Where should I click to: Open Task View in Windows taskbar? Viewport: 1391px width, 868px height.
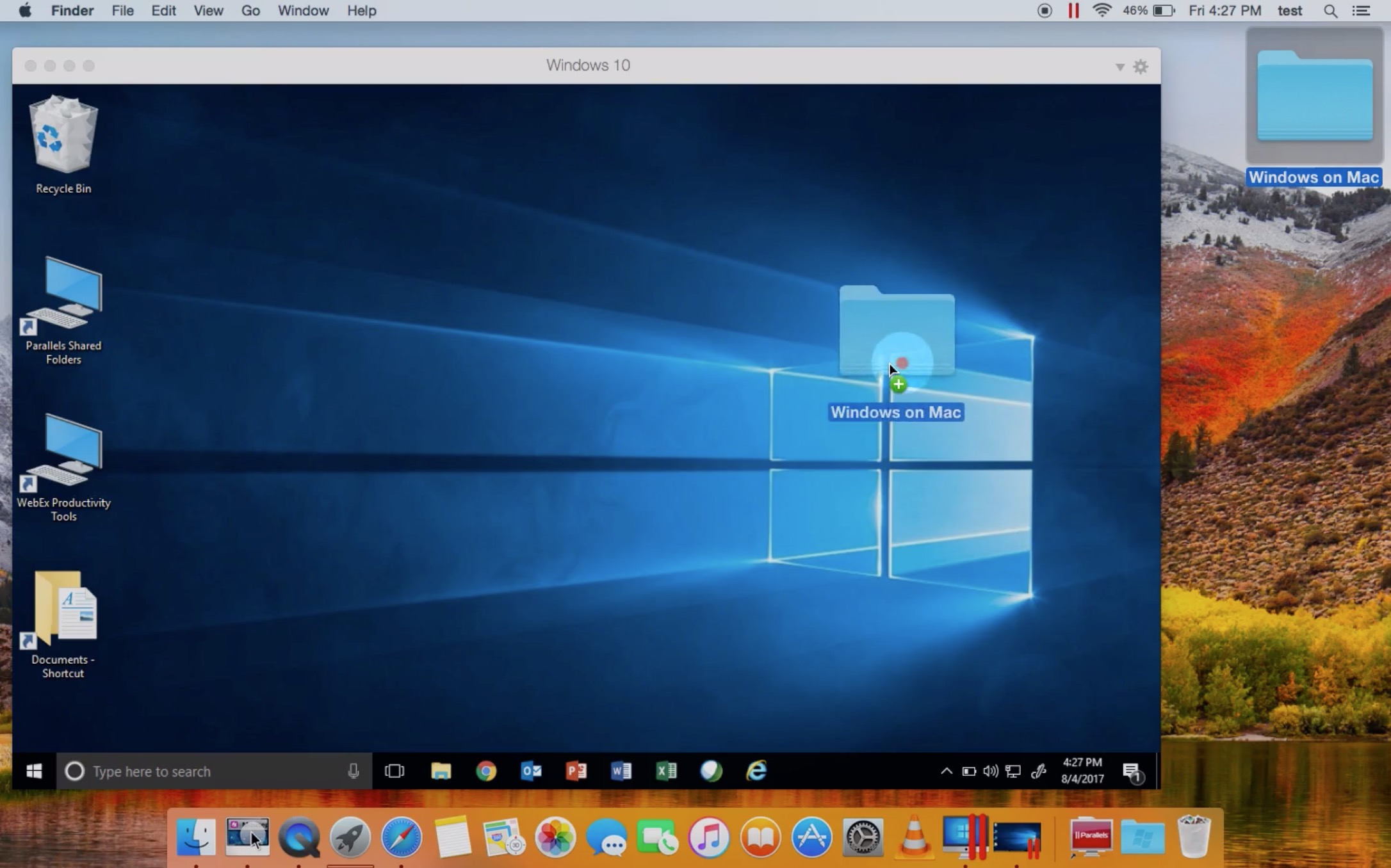(x=395, y=771)
